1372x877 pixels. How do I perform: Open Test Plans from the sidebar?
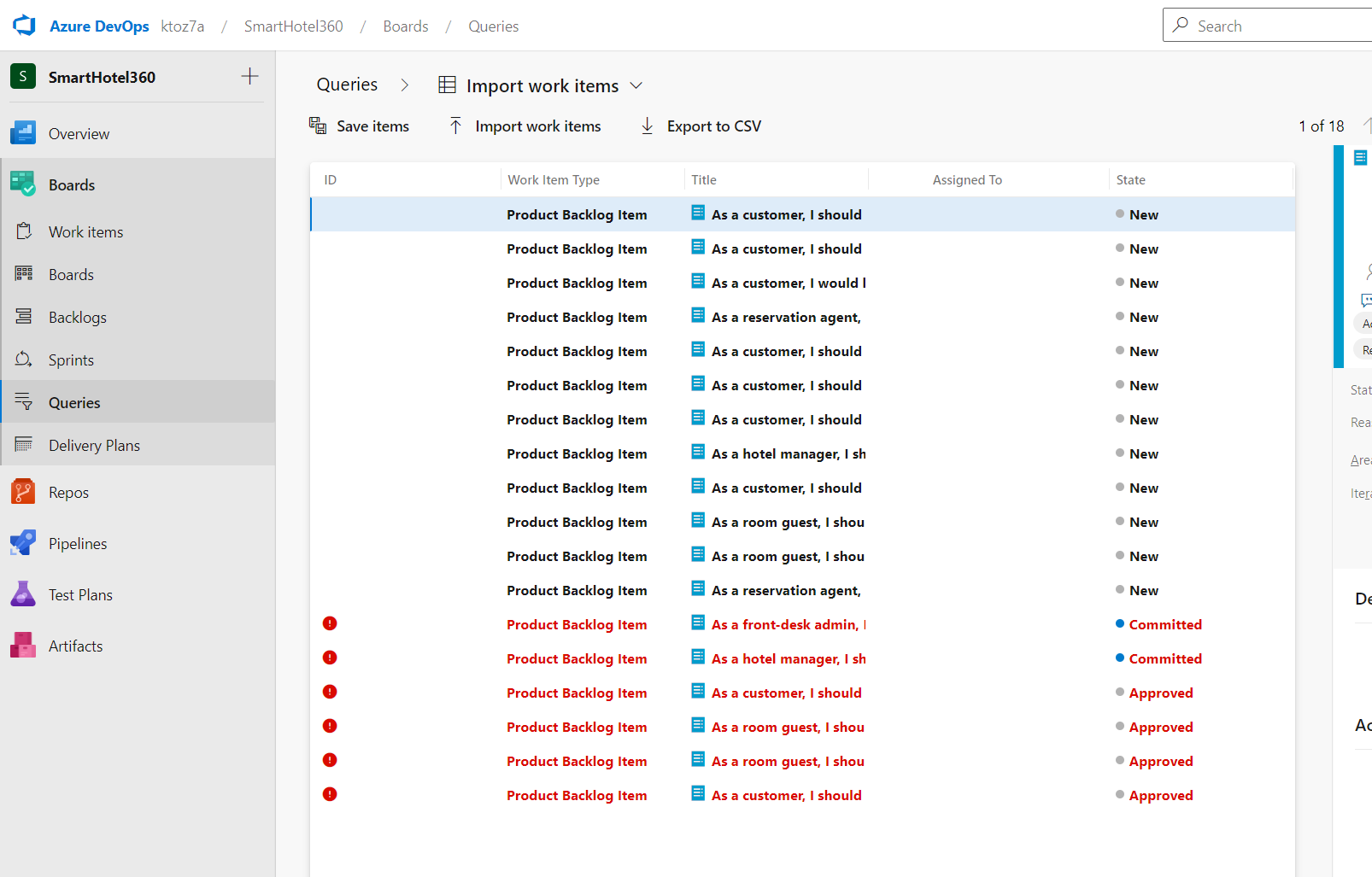pos(80,594)
